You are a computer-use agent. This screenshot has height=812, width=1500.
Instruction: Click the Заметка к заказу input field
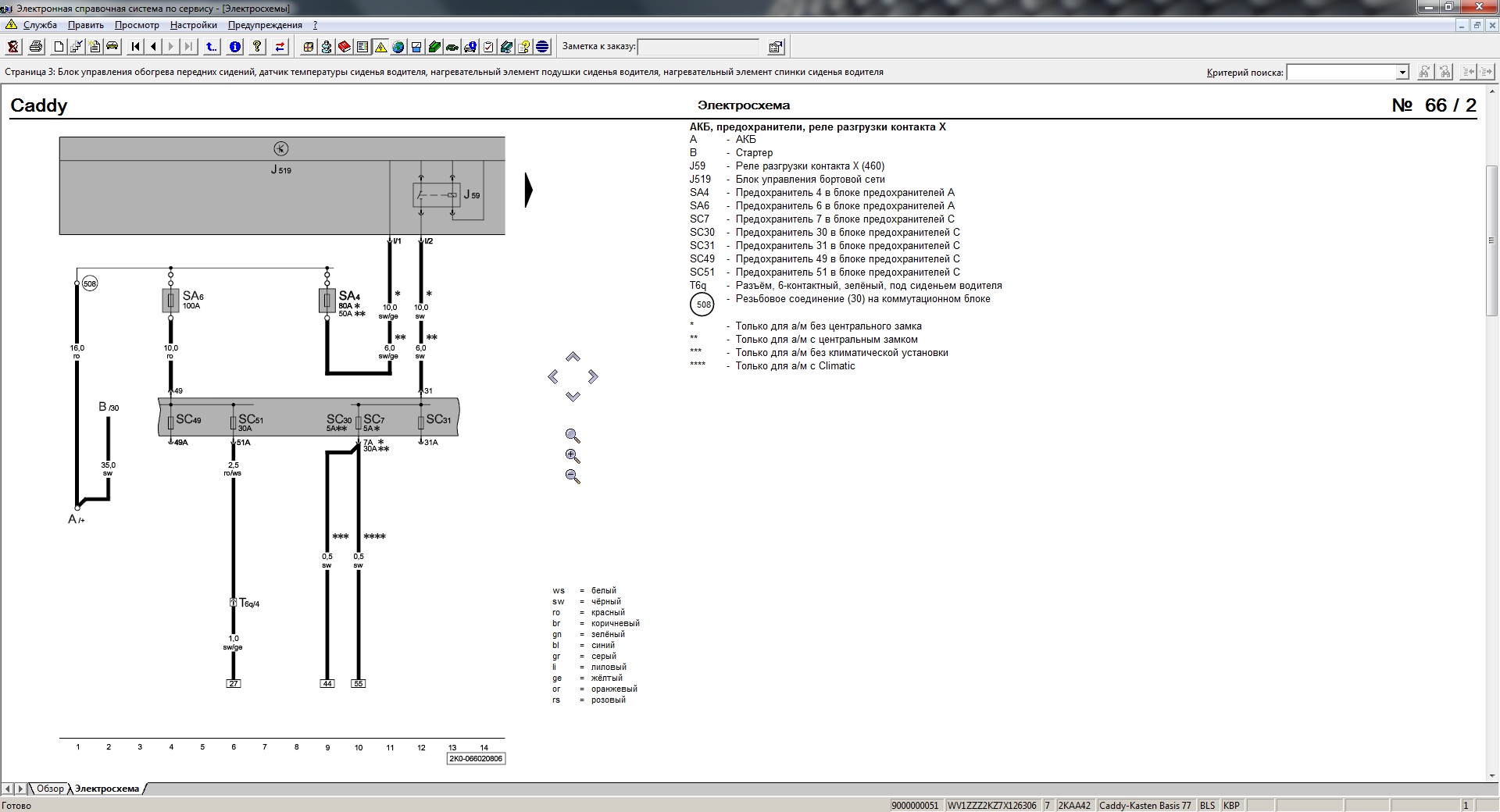tap(698, 47)
